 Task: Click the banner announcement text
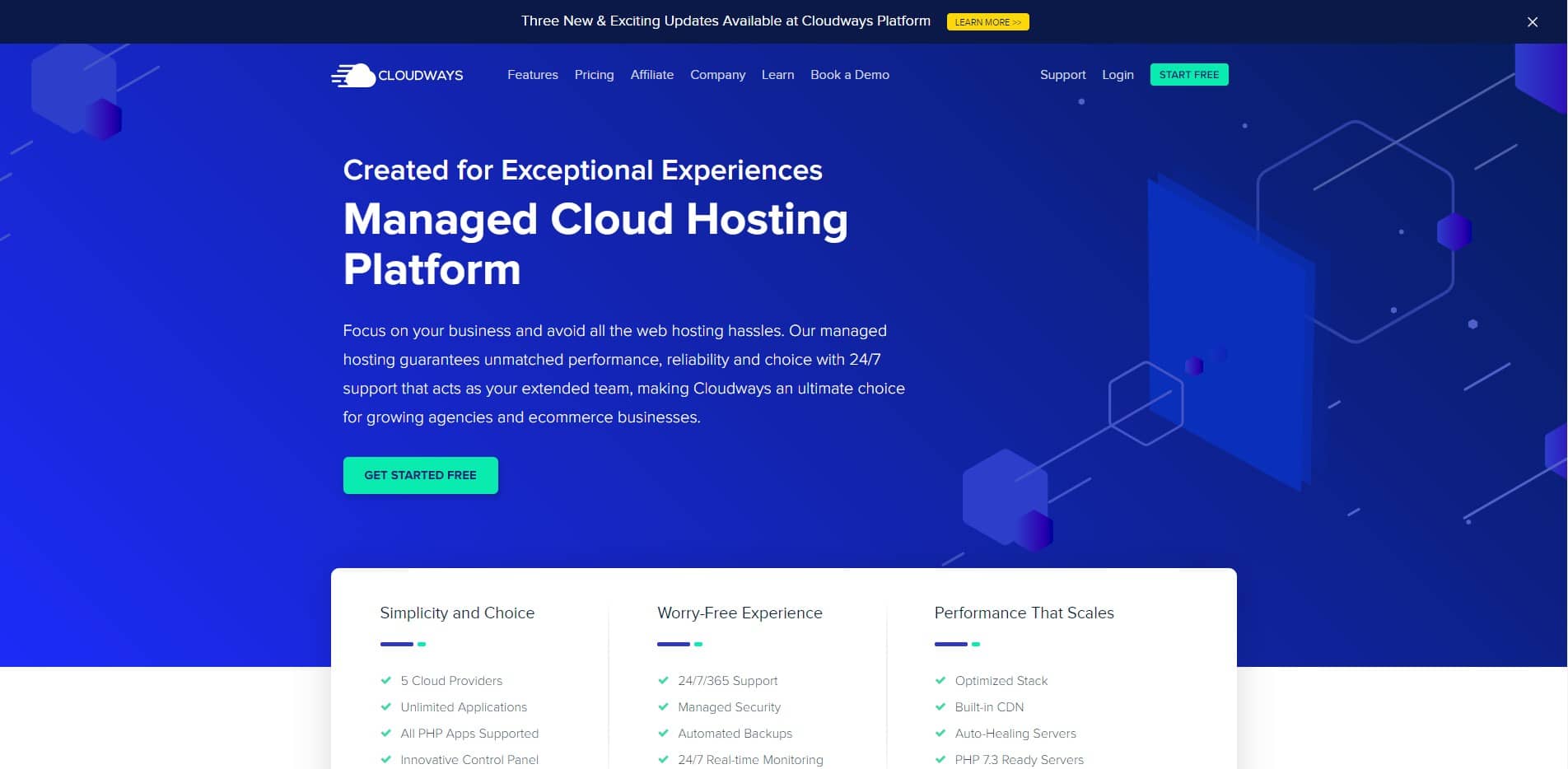pyautogui.click(x=726, y=21)
